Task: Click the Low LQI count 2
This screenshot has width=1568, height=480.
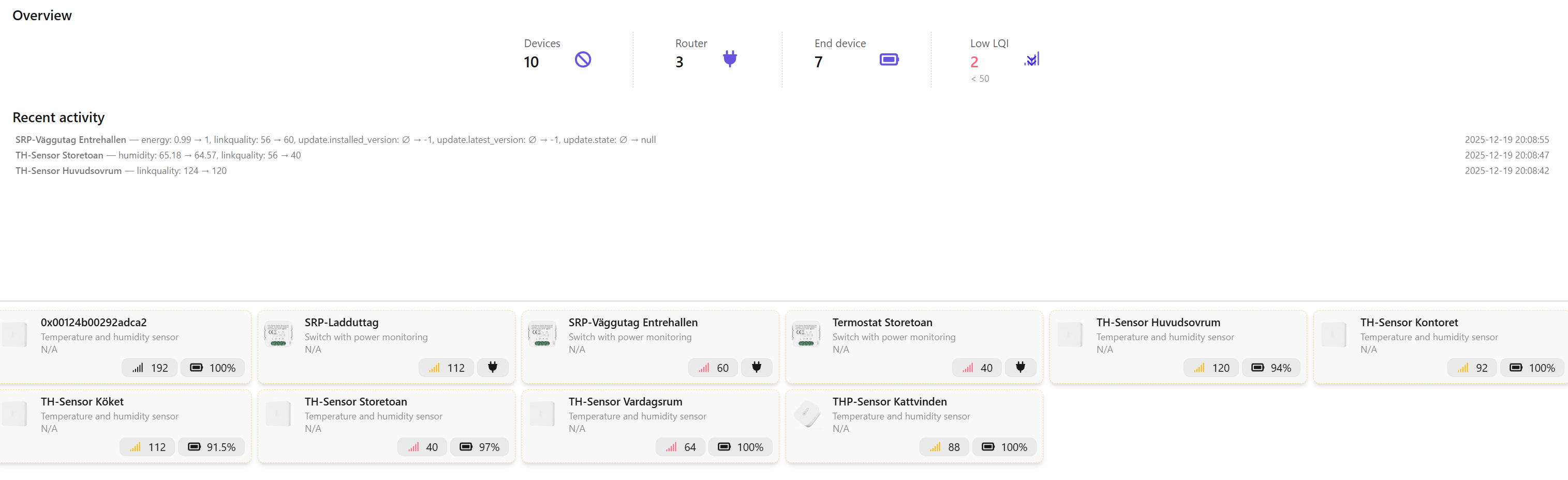Action: 974,62
